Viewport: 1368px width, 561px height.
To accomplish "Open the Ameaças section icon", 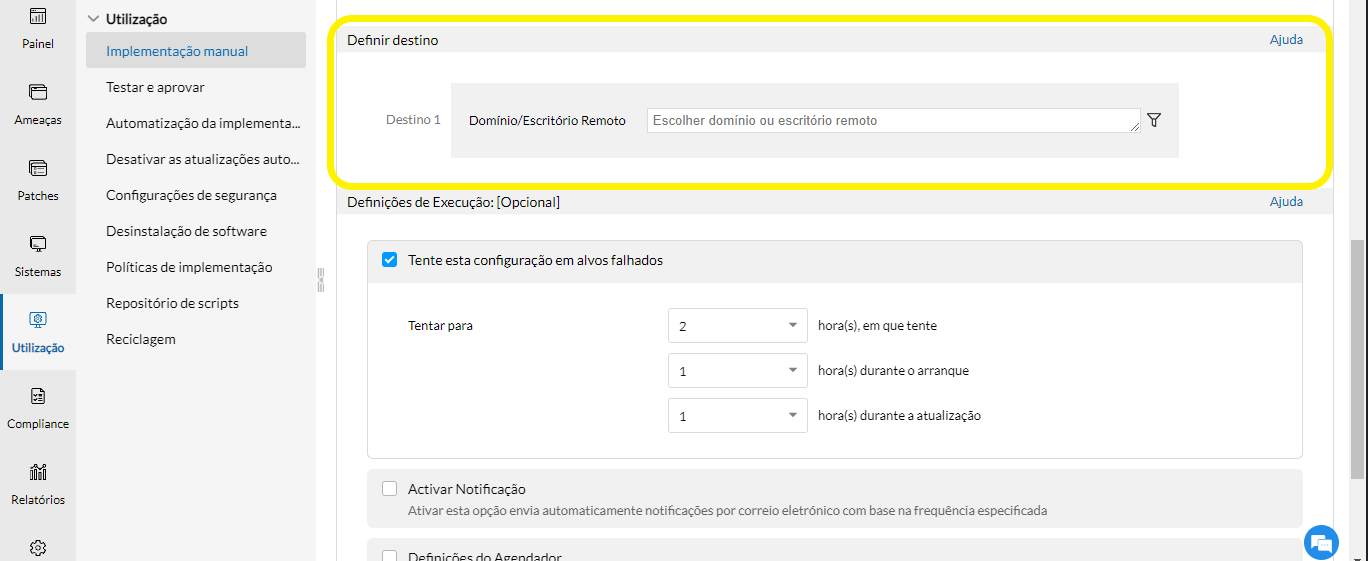I will (x=38, y=93).
